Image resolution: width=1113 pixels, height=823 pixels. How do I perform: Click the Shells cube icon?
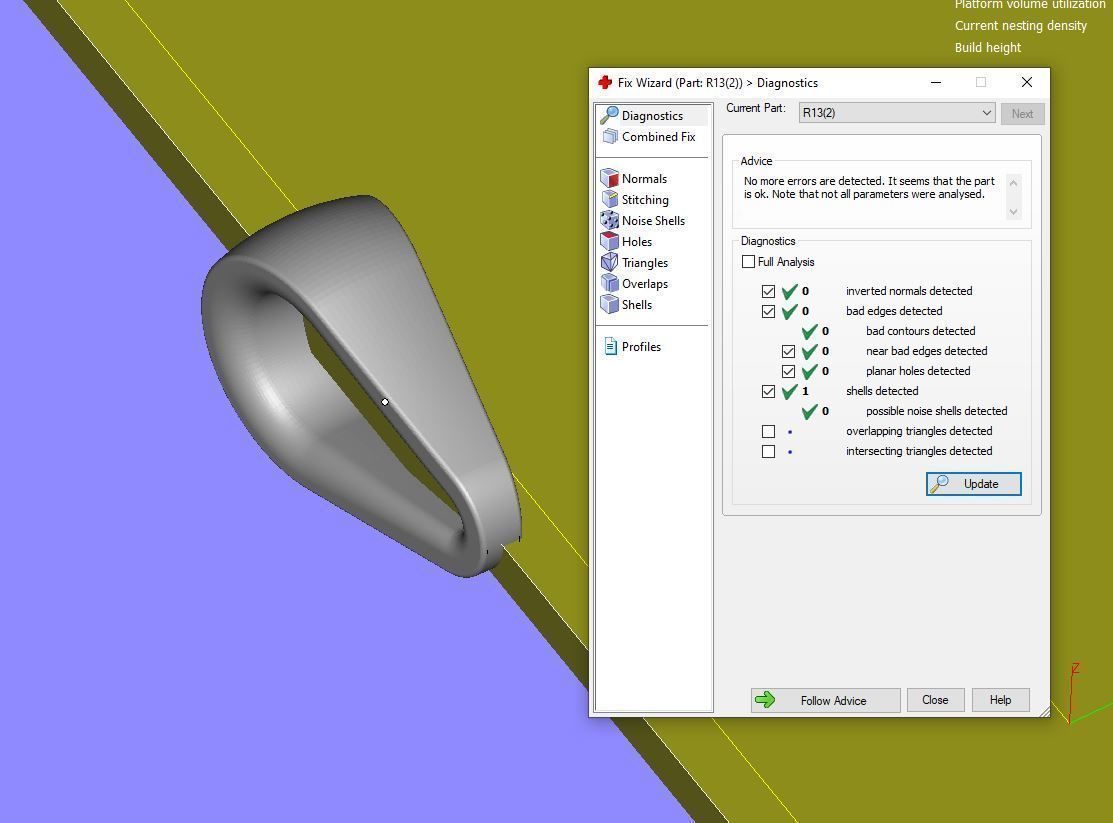point(609,304)
